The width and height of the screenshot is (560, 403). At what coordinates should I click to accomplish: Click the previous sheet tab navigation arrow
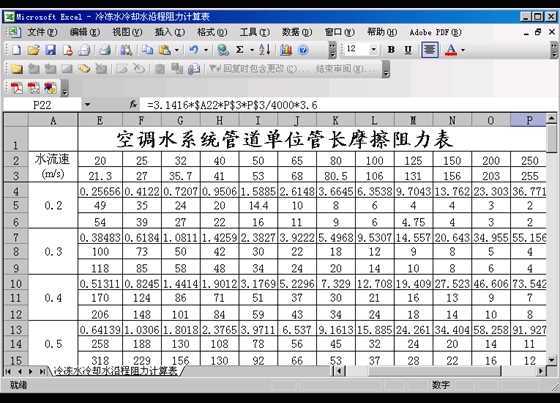(19, 372)
